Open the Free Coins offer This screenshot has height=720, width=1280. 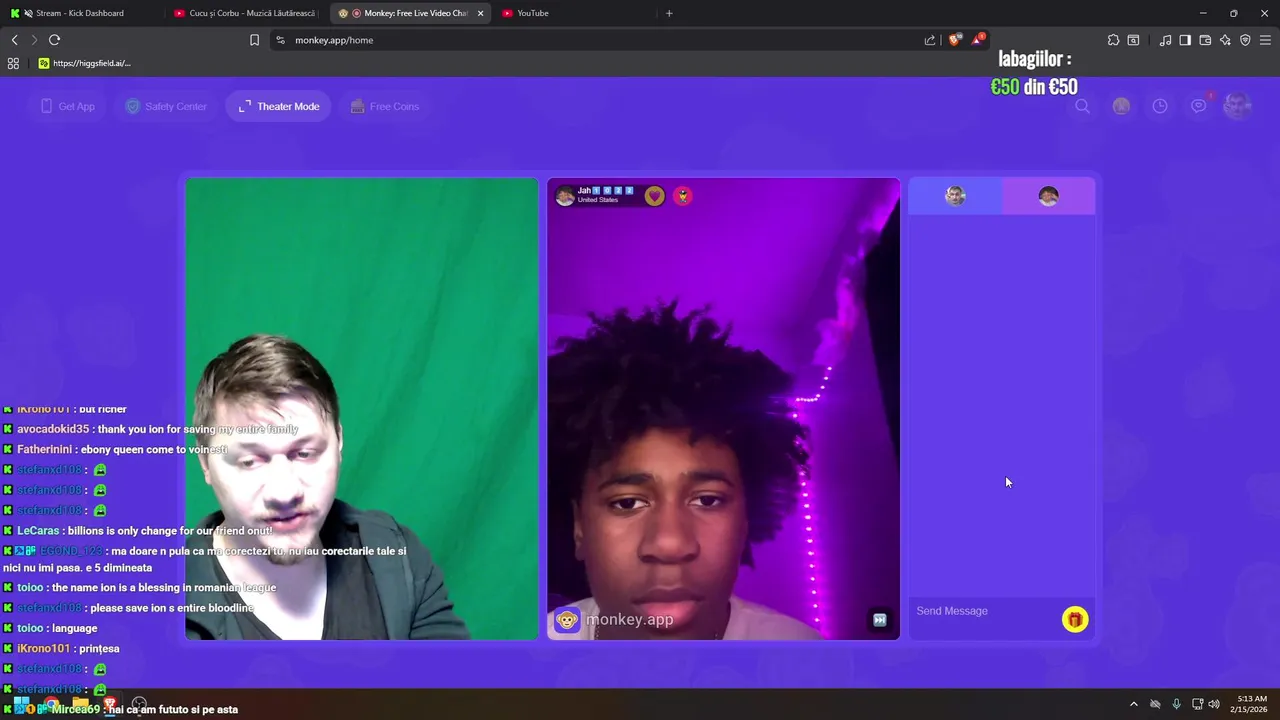click(x=385, y=106)
